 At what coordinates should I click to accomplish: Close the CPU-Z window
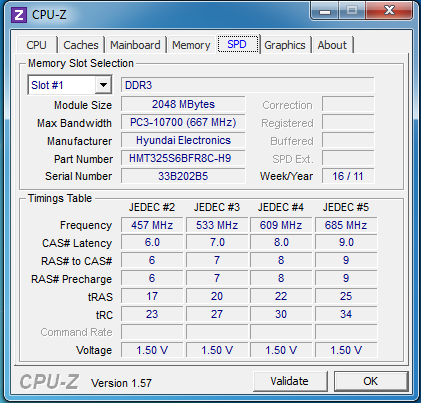(389, 11)
